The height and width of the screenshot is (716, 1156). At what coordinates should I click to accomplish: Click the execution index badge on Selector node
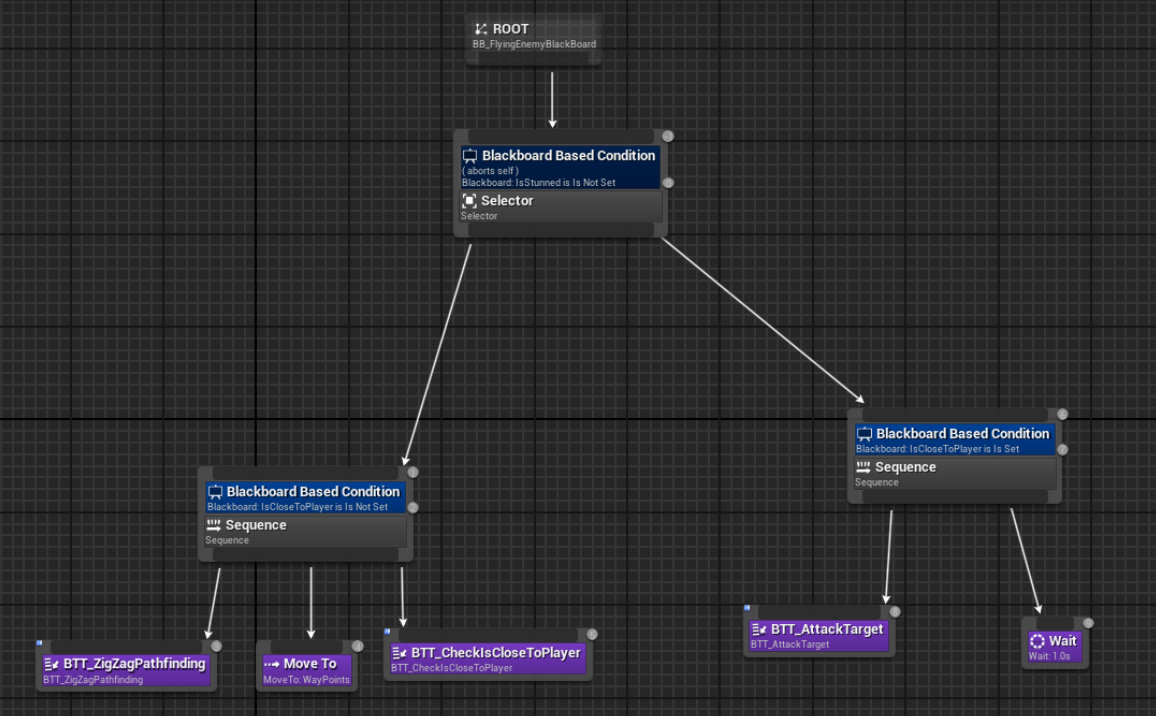pos(667,136)
